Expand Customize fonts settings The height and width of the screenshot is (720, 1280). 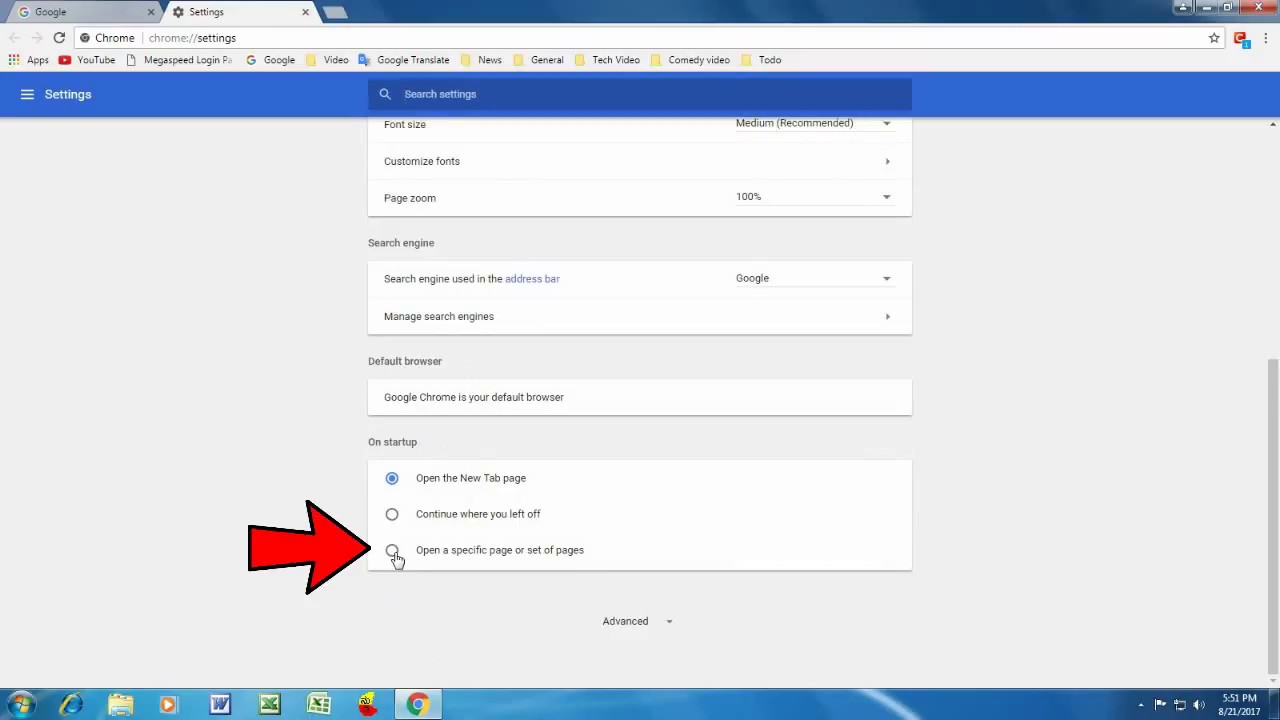[x=640, y=161]
